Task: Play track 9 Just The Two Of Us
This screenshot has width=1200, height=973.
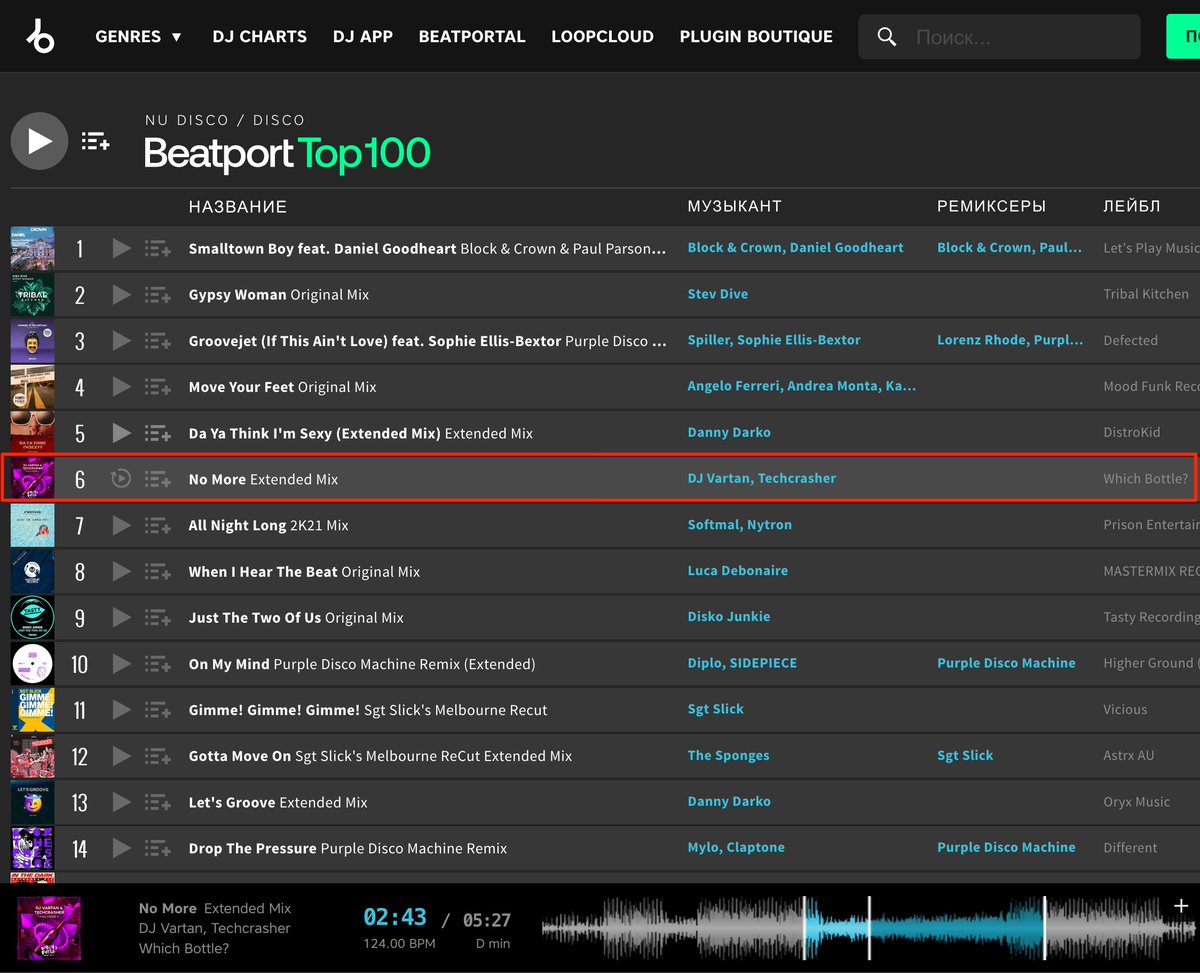Action: click(121, 617)
